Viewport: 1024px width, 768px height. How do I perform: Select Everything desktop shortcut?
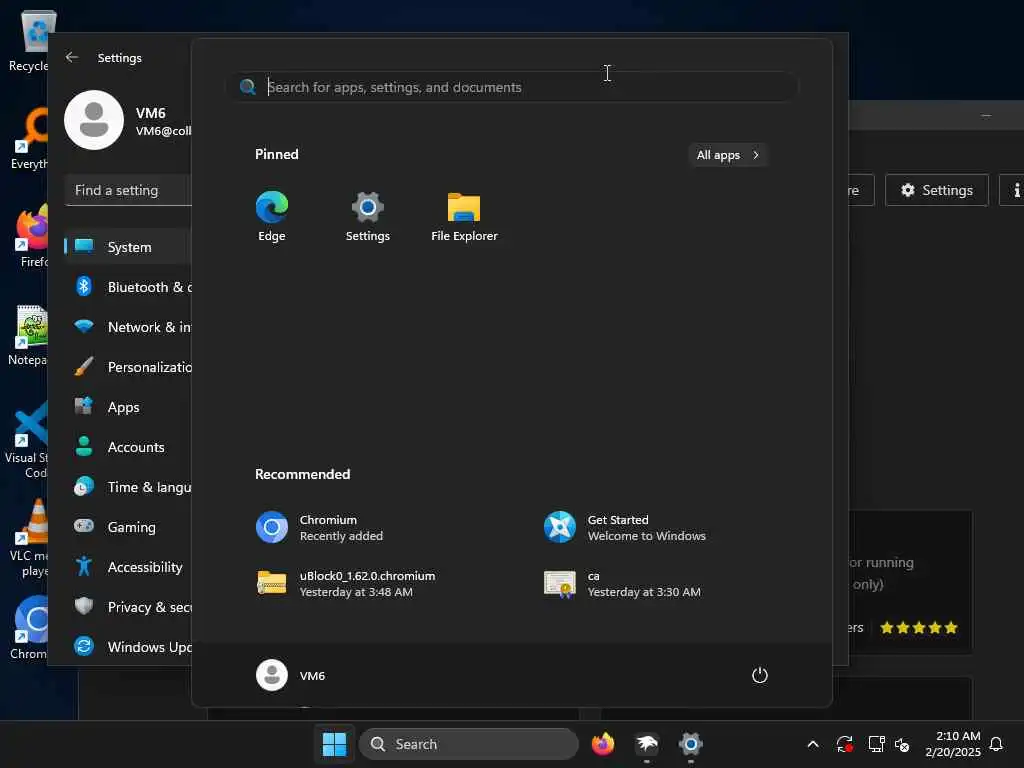[x=29, y=138]
